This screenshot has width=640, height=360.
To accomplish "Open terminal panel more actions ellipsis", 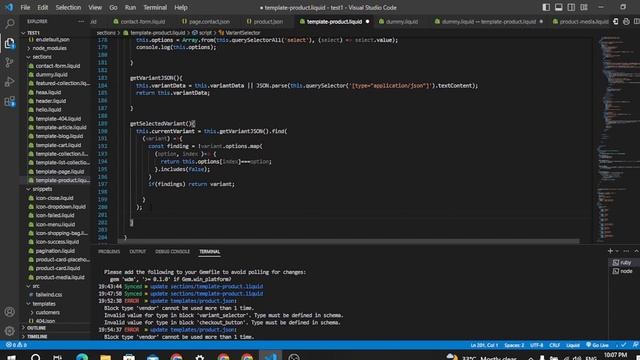I will coord(627,251).
